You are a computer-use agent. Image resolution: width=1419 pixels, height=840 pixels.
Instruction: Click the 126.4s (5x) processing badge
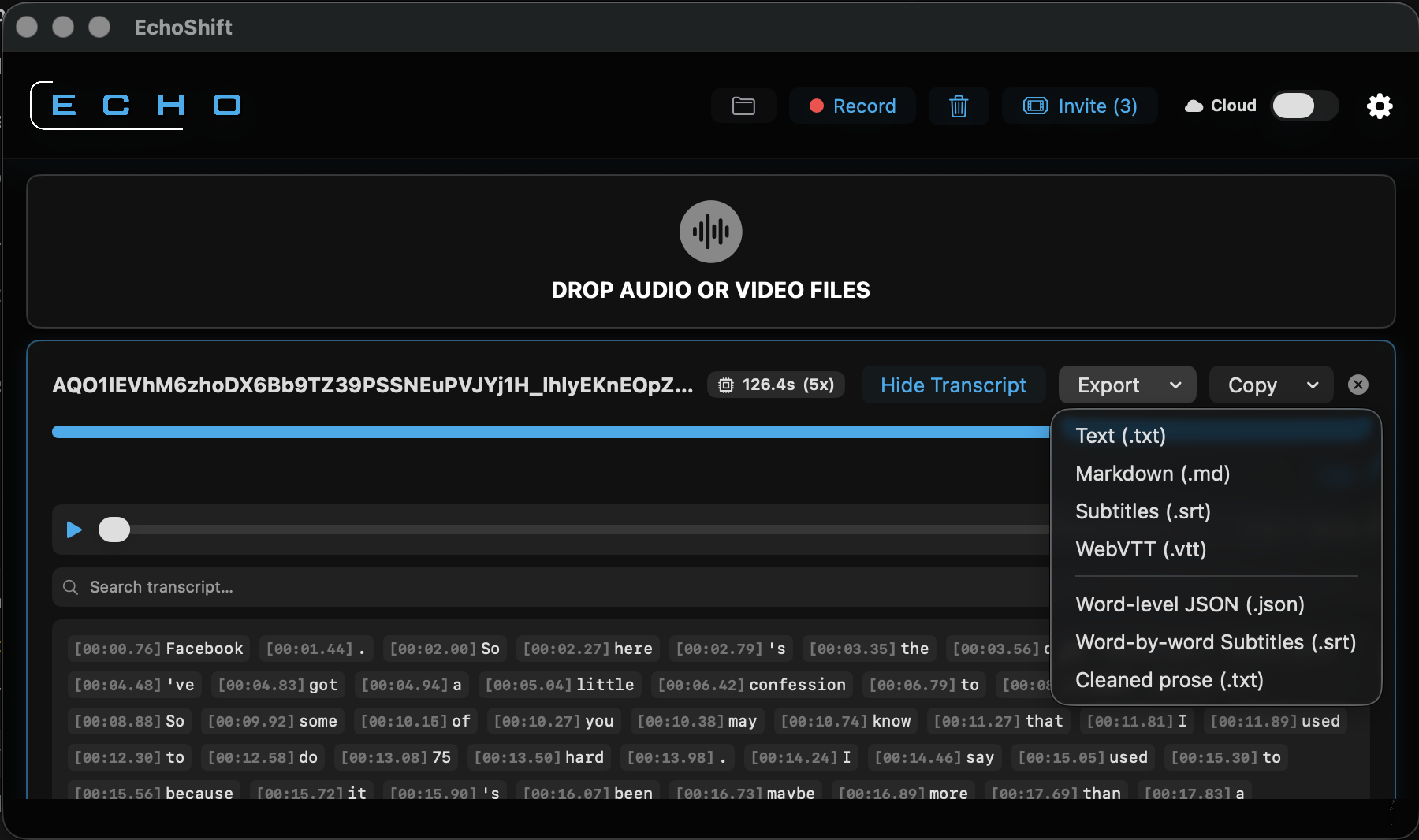(x=777, y=385)
